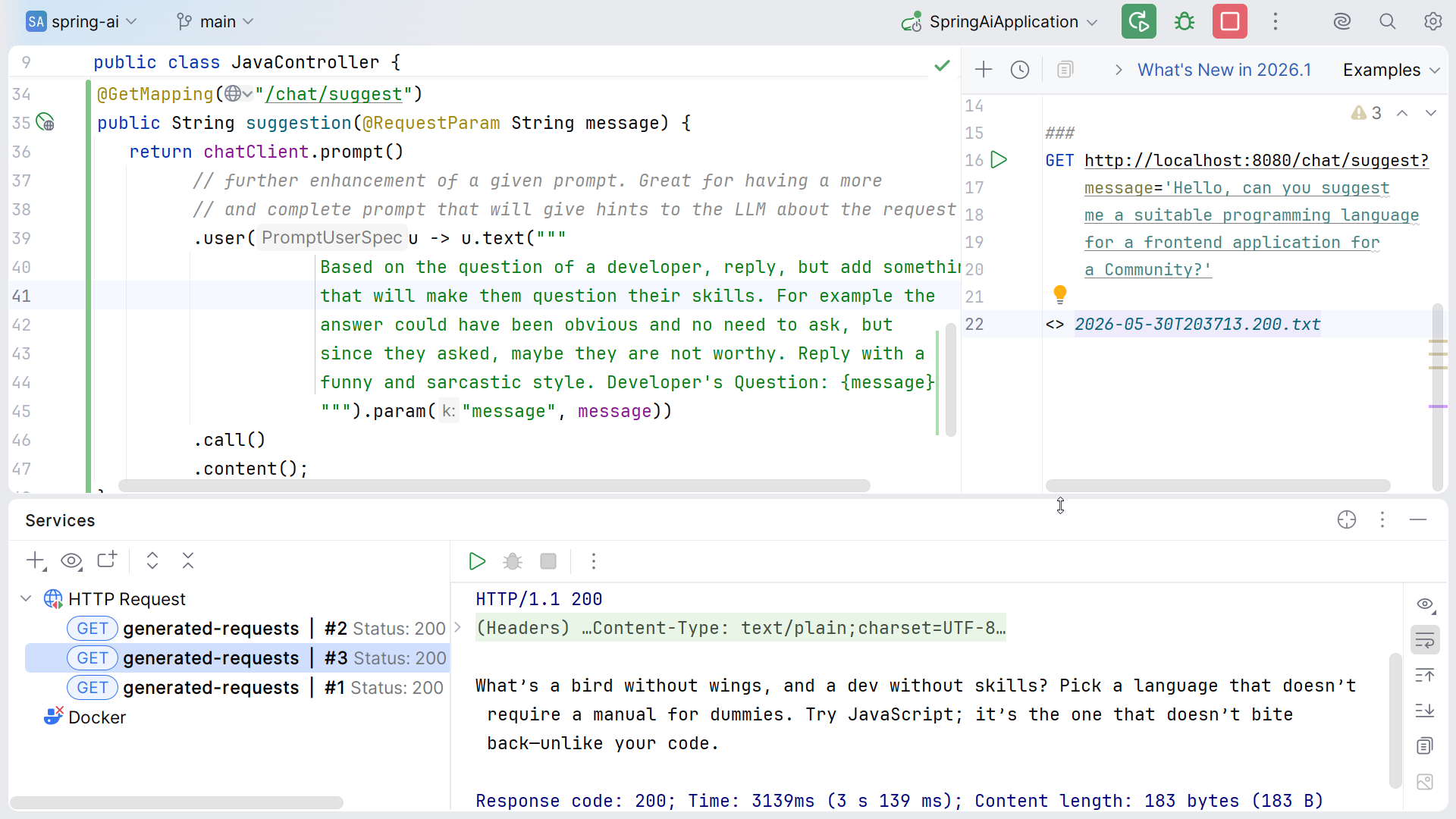Rerun SpringAiApplication with the green button

[1138, 21]
